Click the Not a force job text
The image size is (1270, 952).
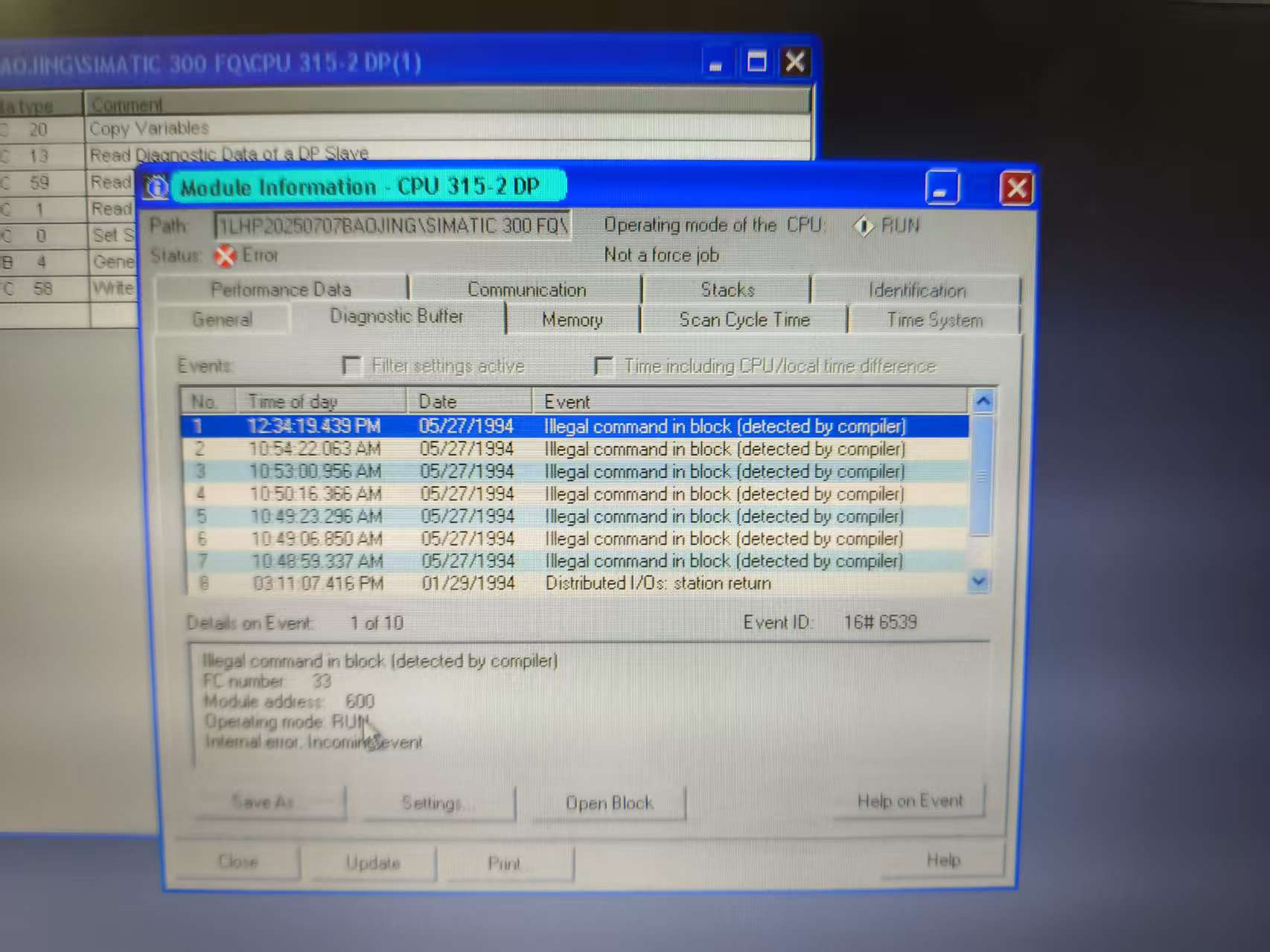(661, 255)
